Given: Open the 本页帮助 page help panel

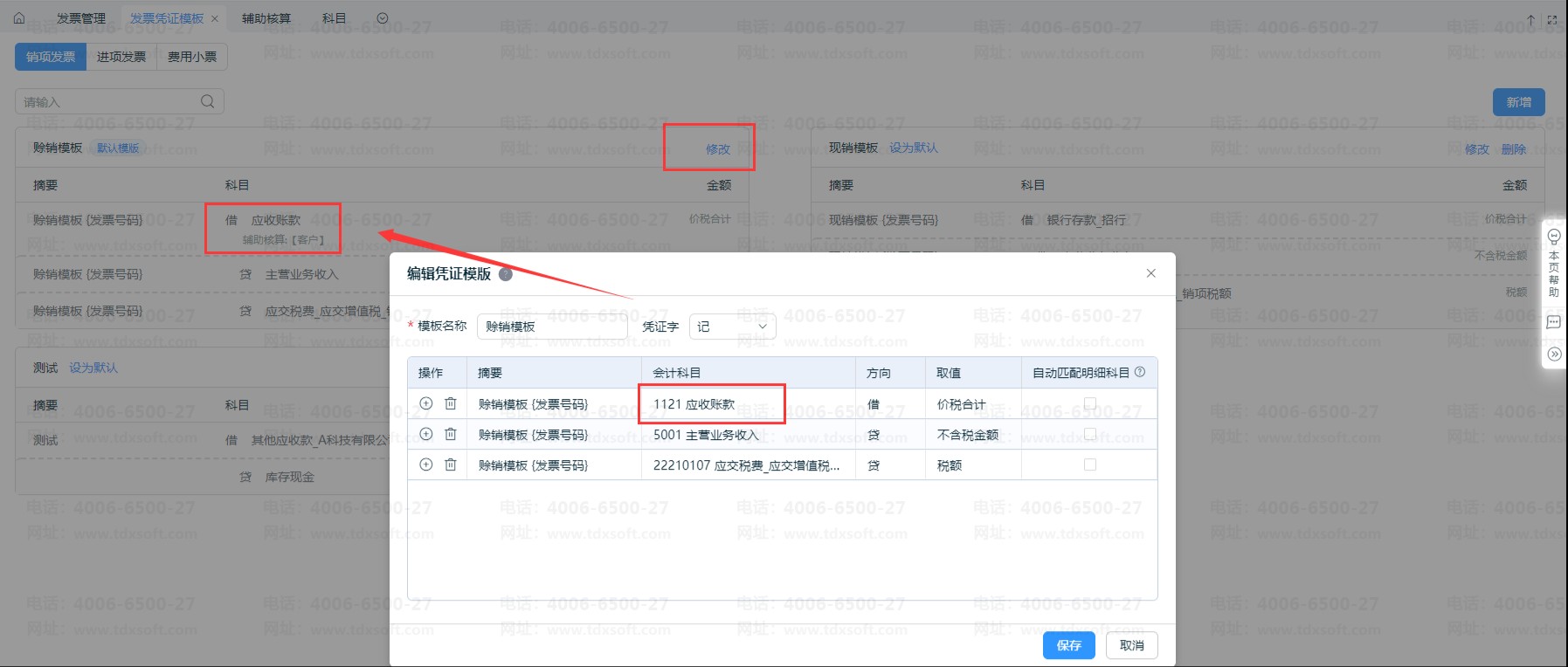Looking at the screenshot, I should tap(1554, 262).
